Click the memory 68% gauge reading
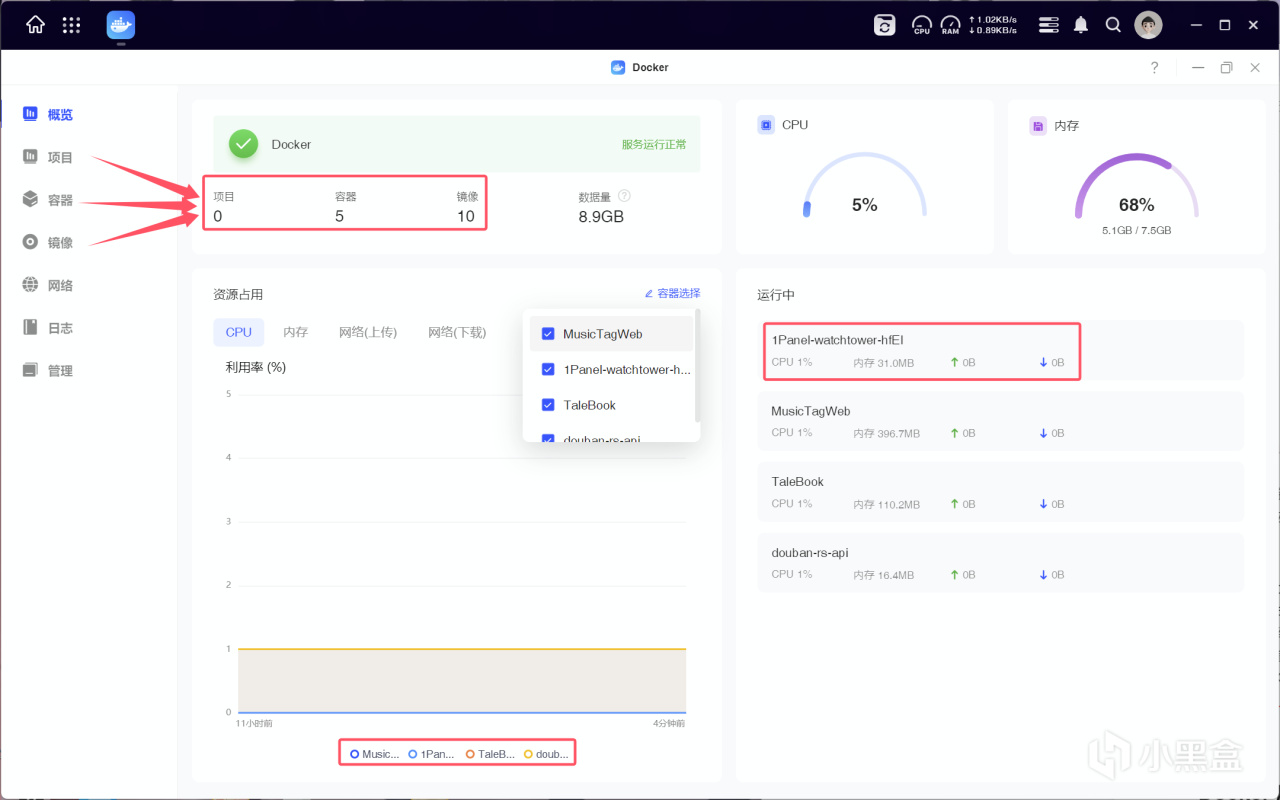This screenshot has width=1280, height=800. pos(1137,205)
